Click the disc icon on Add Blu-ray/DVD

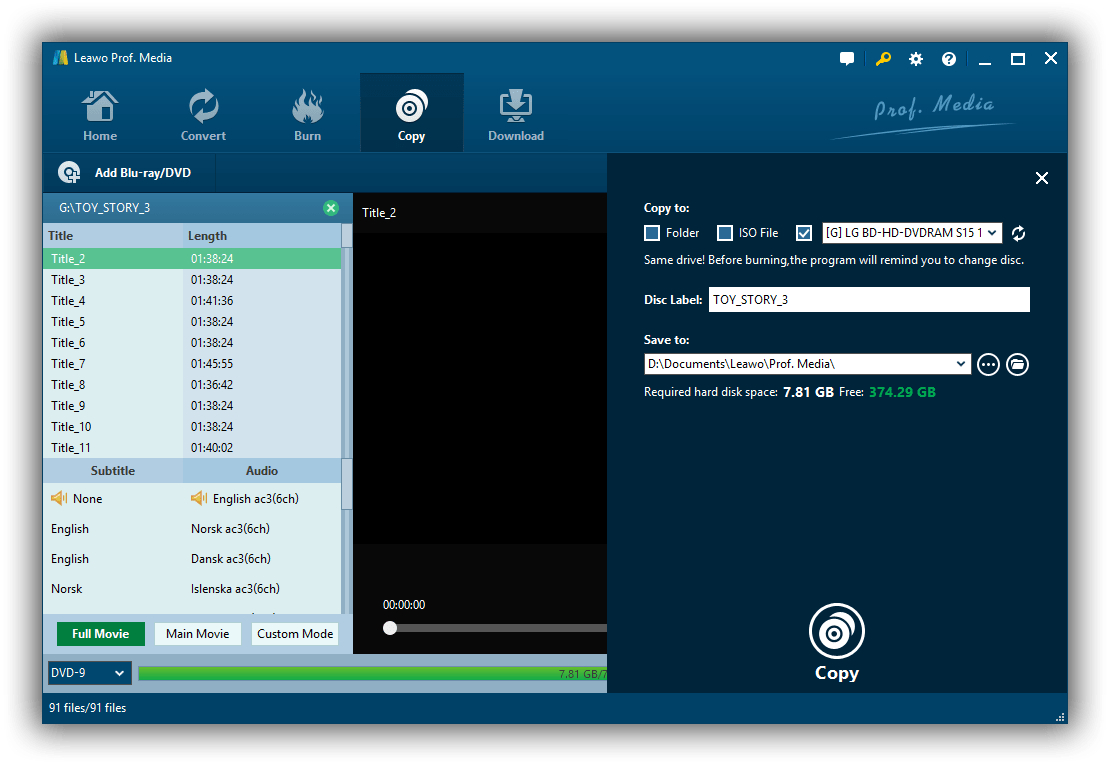pyautogui.click(x=69, y=173)
